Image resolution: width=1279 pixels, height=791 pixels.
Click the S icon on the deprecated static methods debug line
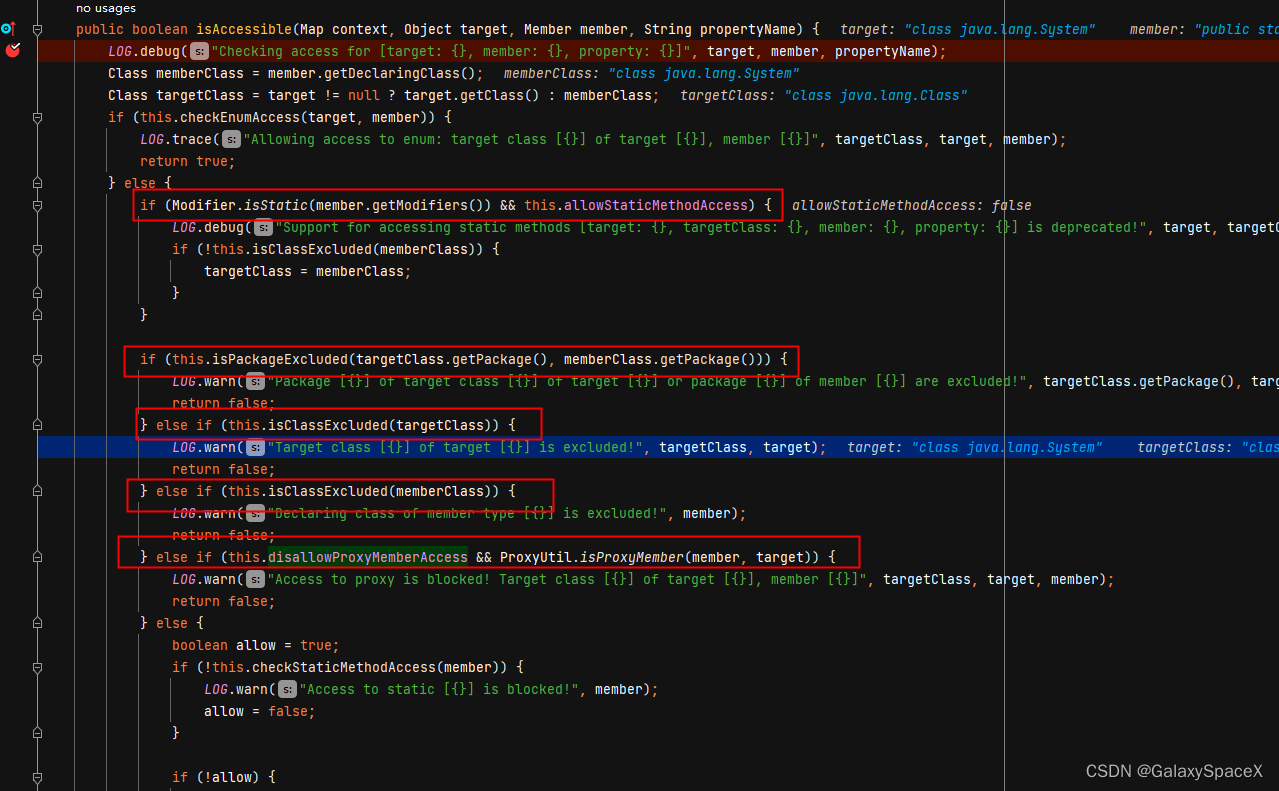263,227
